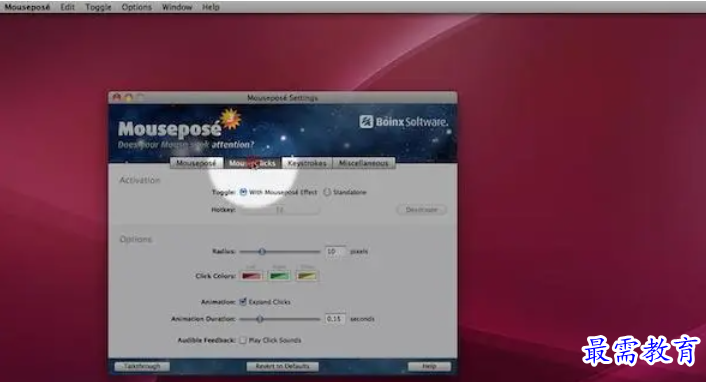Click the Talkthrough button

[x=142, y=366]
